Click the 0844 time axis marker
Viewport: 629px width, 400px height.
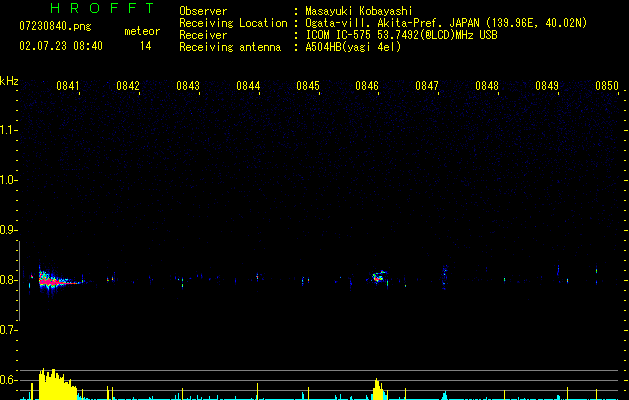[248, 86]
